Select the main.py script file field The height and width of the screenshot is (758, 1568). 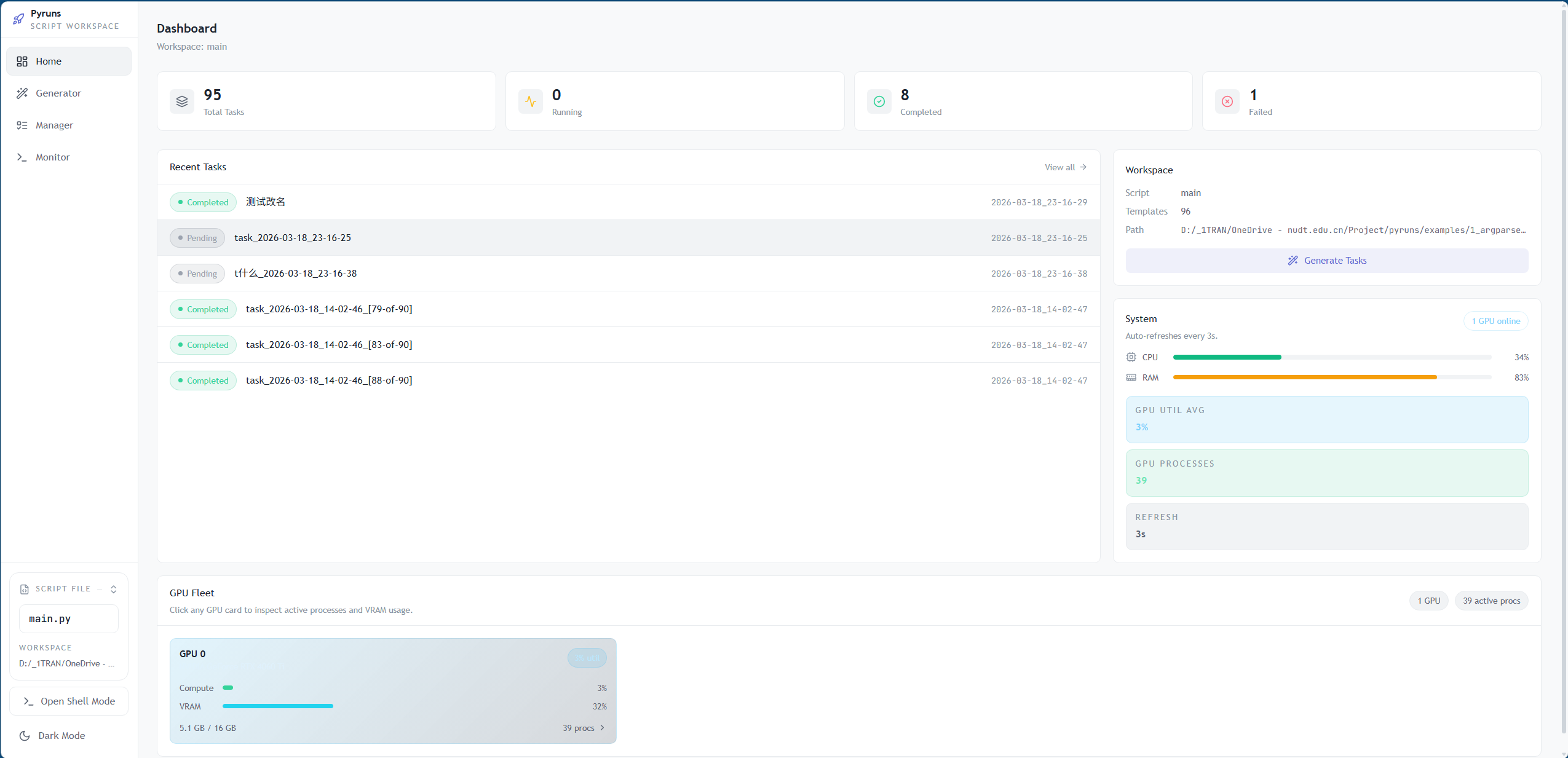pyautogui.click(x=69, y=618)
